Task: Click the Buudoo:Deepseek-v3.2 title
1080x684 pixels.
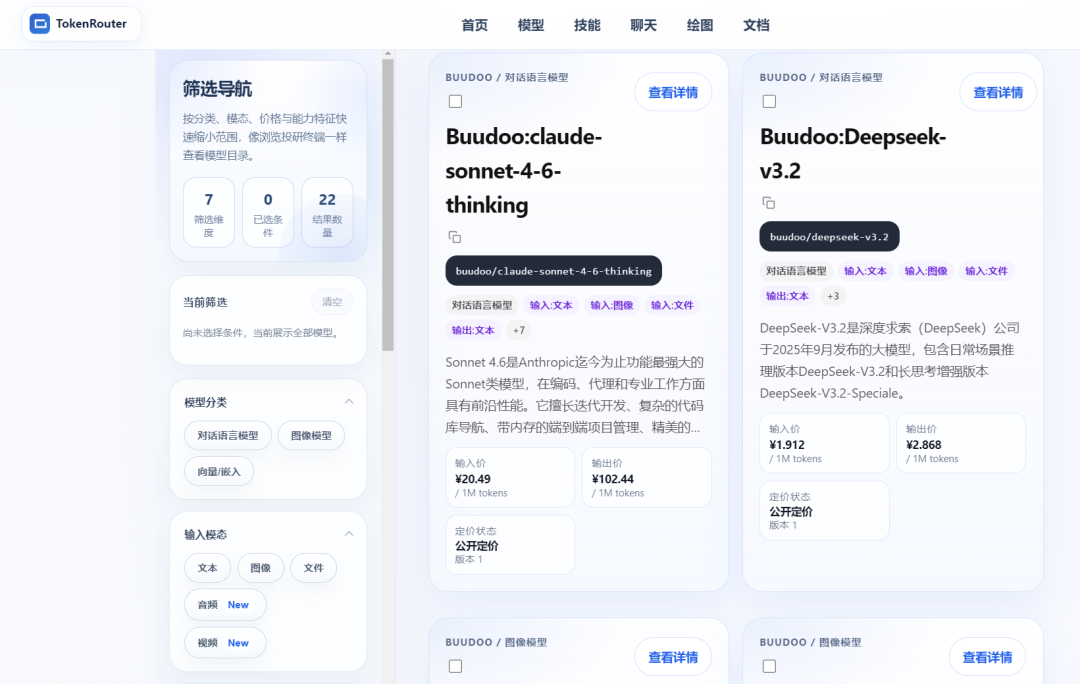Action: [853, 154]
